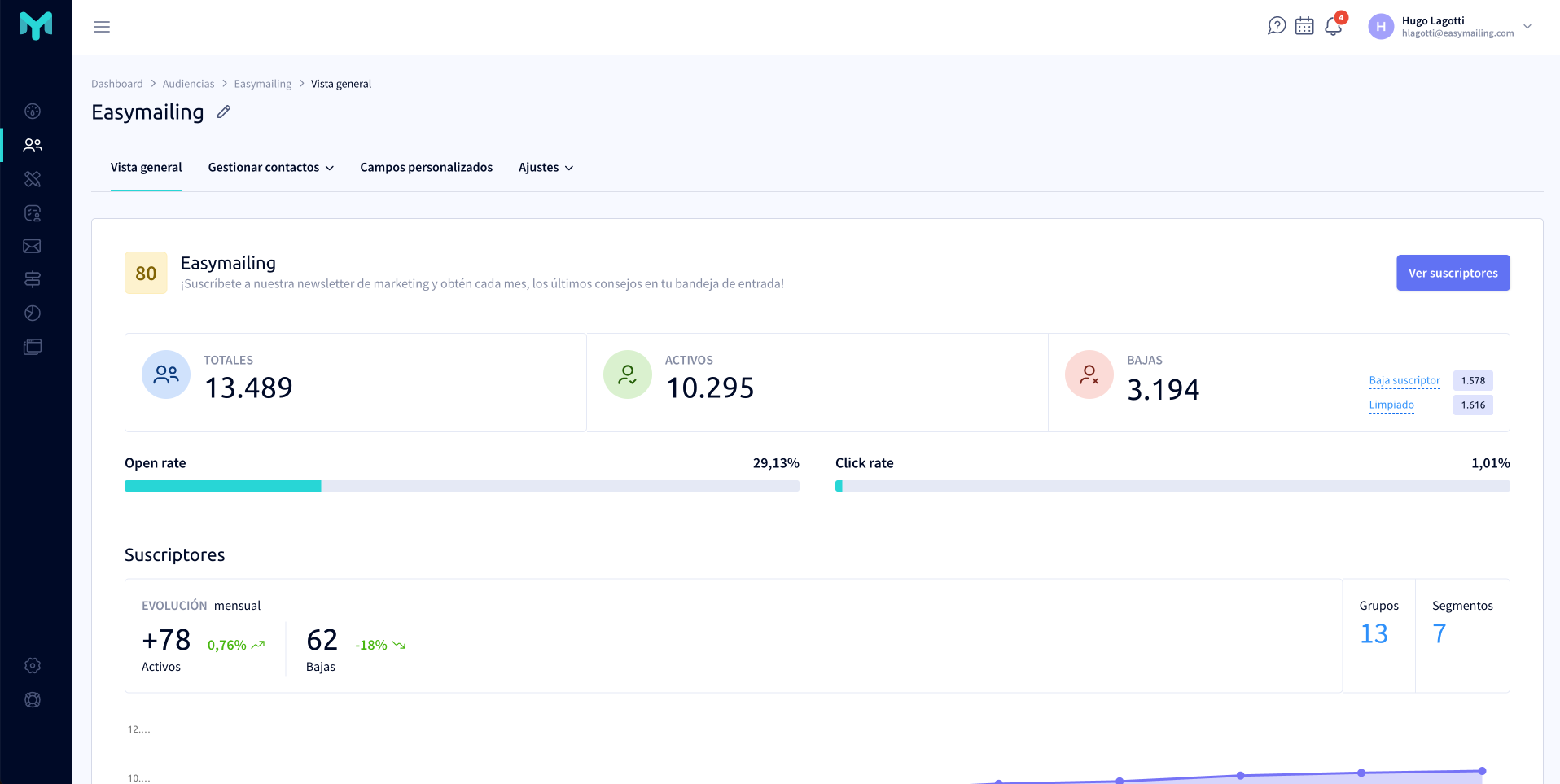
Task: Open the Limpiado link
Action: (x=1391, y=405)
